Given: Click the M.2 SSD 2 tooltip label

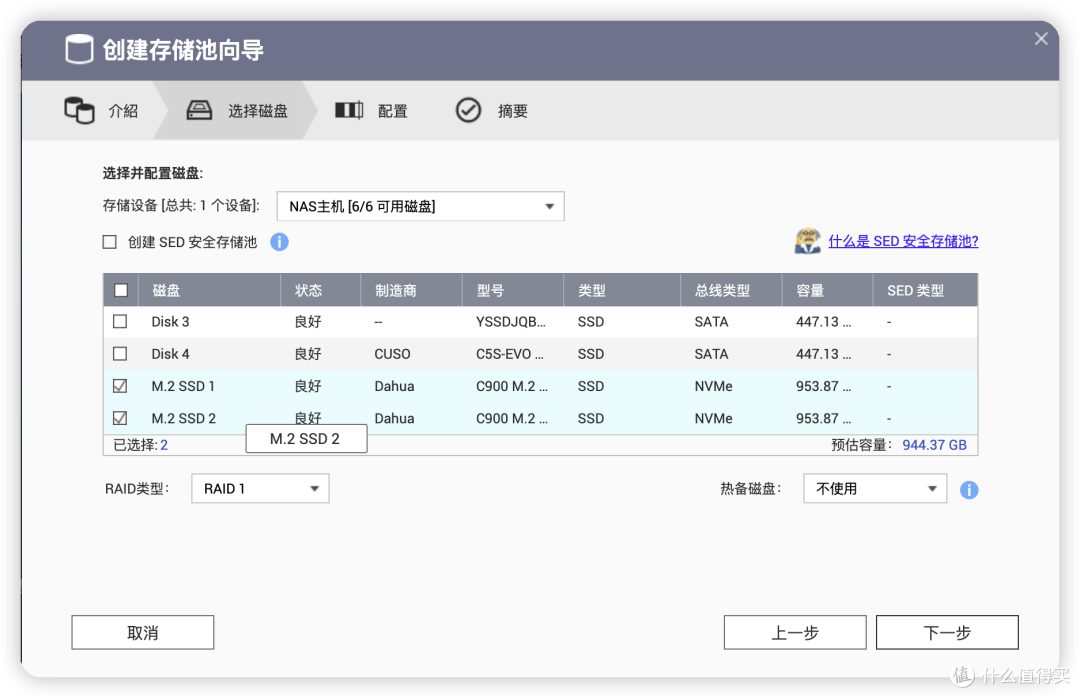Looking at the screenshot, I should click(x=306, y=439).
